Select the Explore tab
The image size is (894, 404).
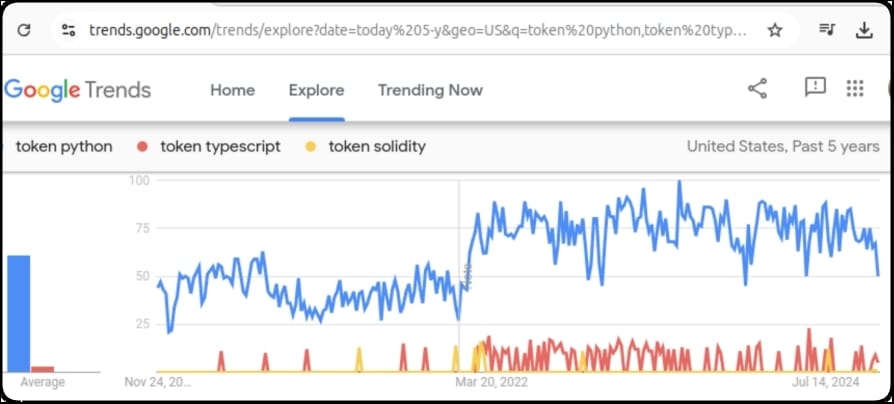(316, 90)
